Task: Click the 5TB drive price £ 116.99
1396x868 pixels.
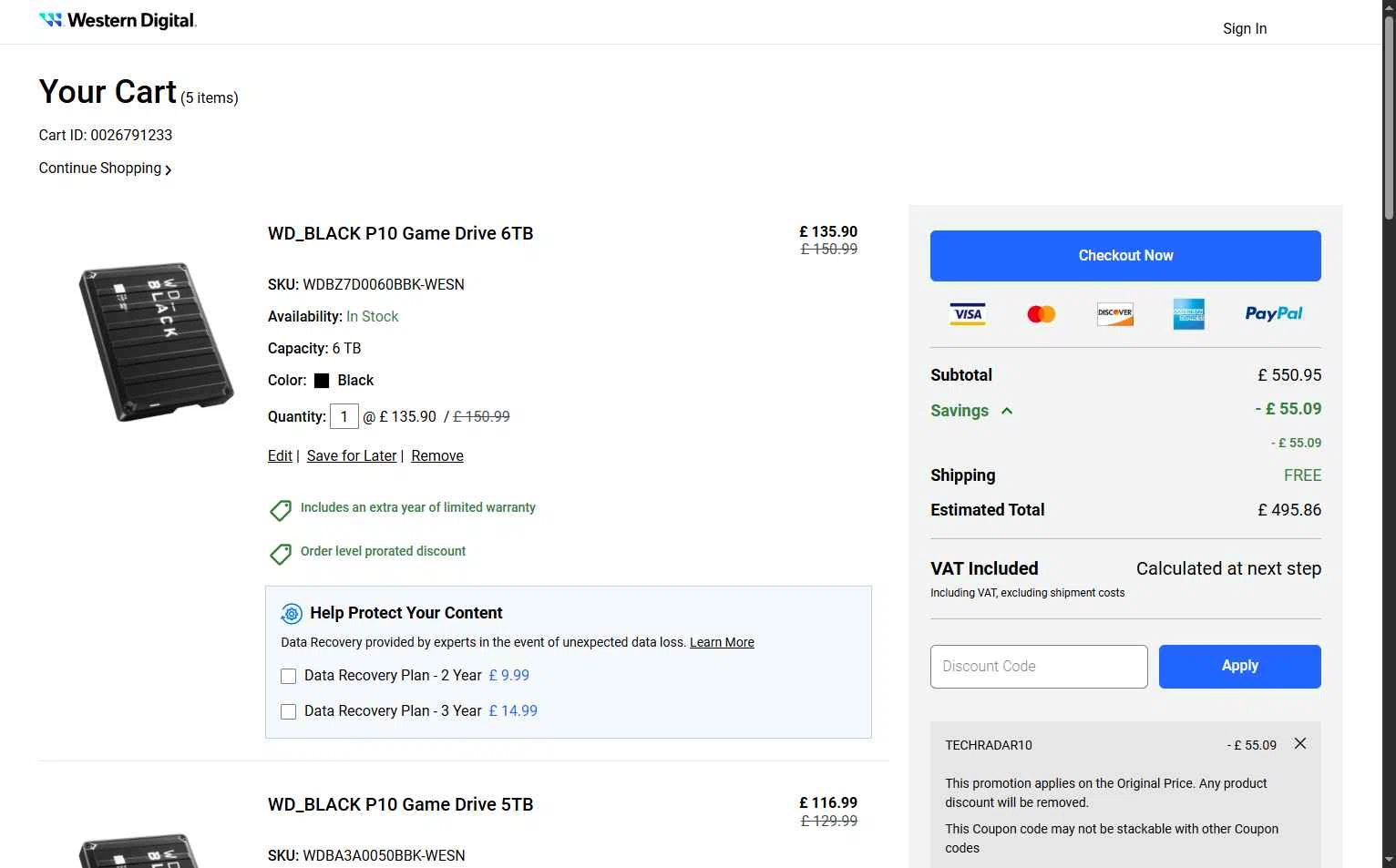Action: 828,803
